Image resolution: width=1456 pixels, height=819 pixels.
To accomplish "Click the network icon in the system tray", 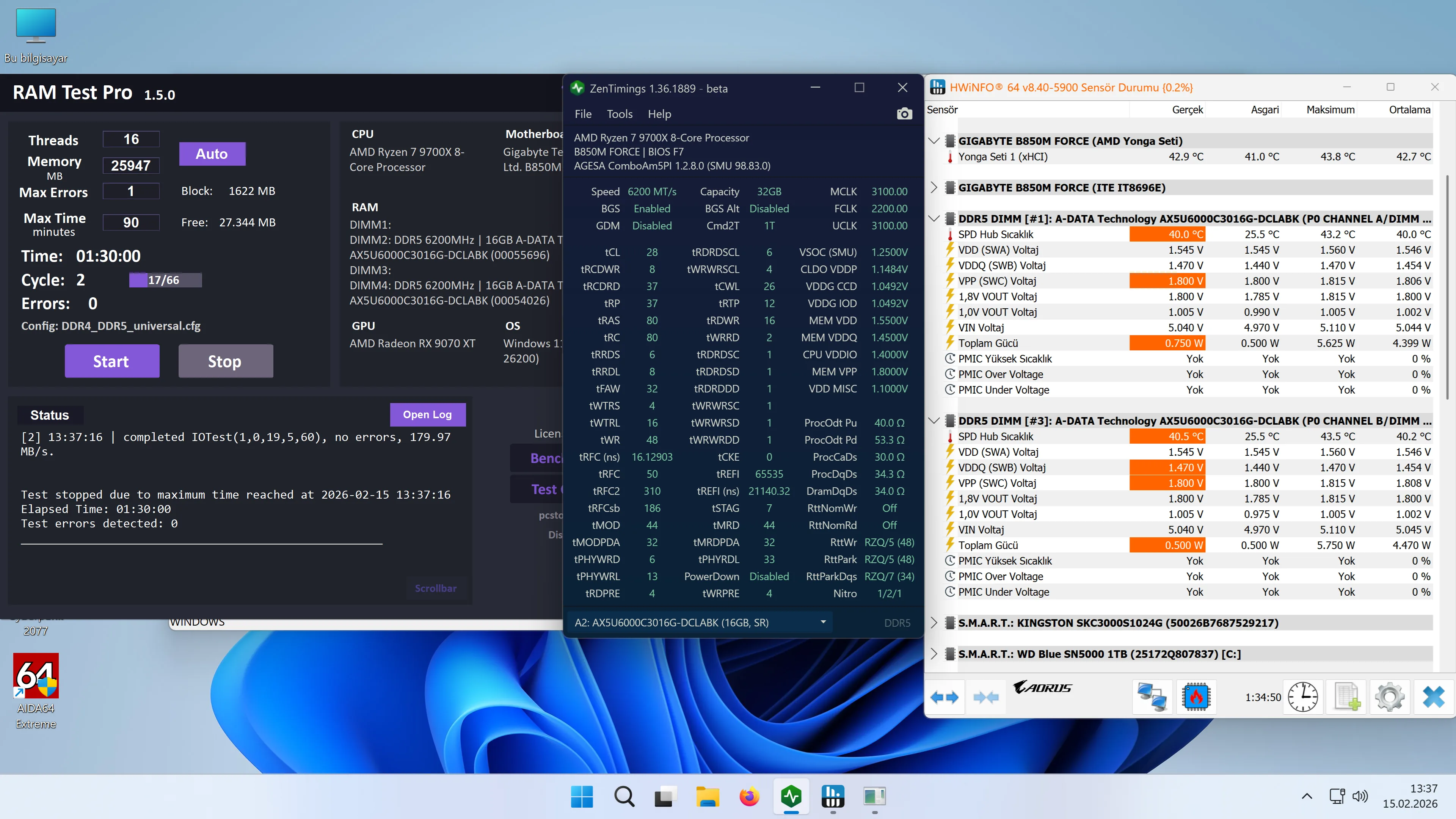I will [1337, 796].
